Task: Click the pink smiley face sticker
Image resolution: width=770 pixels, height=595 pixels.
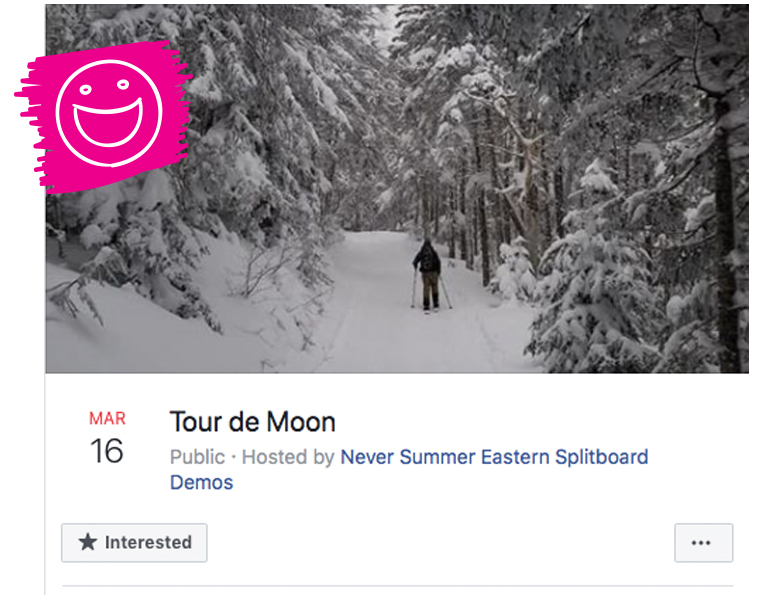Action: [x=104, y=116]
